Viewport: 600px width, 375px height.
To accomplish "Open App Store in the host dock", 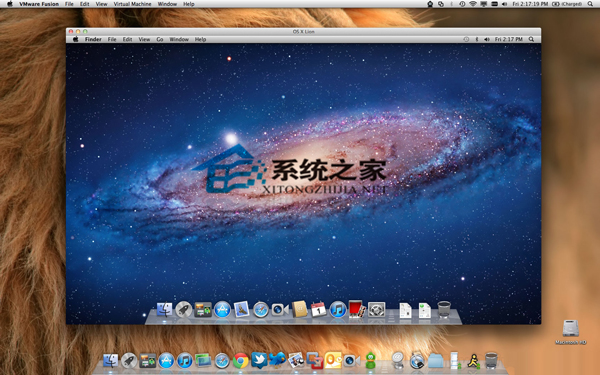I will pyautogui.click(x=166, y=360).
